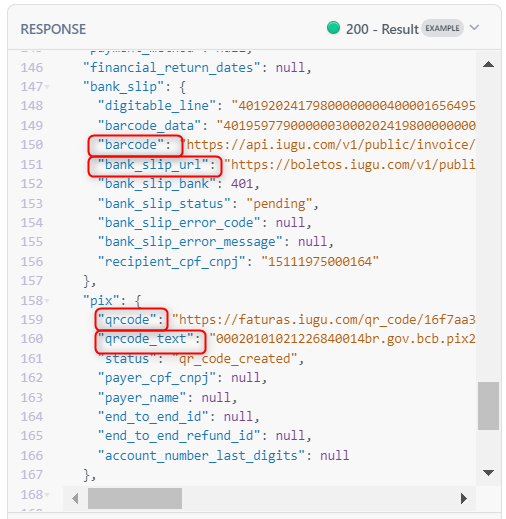The image size is (506, 519).
Task: Click the "qrcode_text" key
Action: click(x=146, y=339)
